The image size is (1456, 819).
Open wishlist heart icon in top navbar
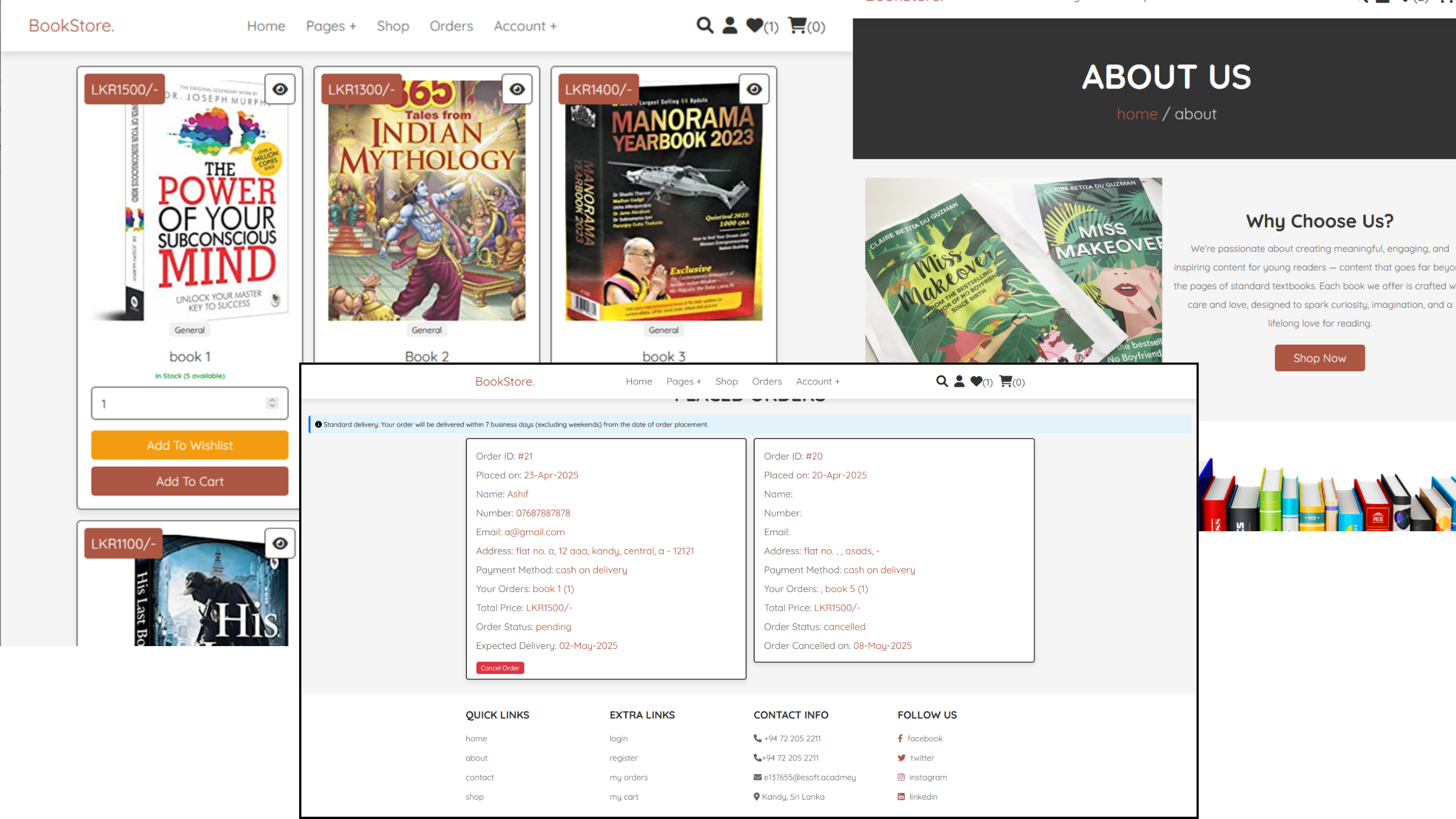(755, 26)
